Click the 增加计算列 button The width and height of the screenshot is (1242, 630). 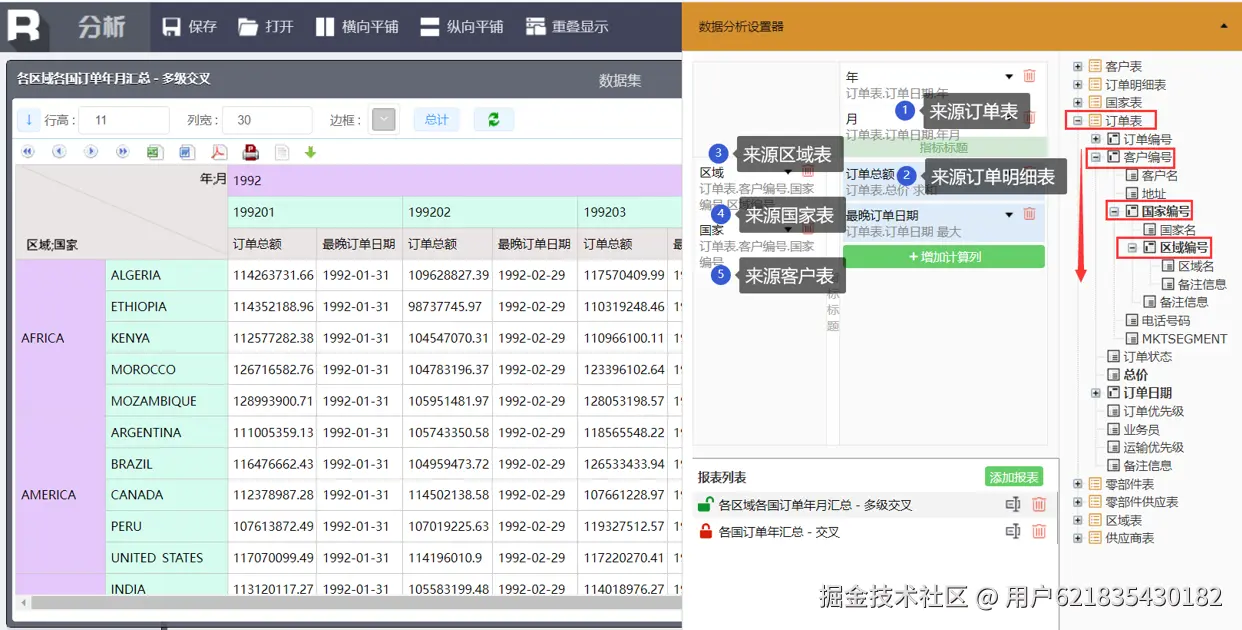(x=944, y=257)
